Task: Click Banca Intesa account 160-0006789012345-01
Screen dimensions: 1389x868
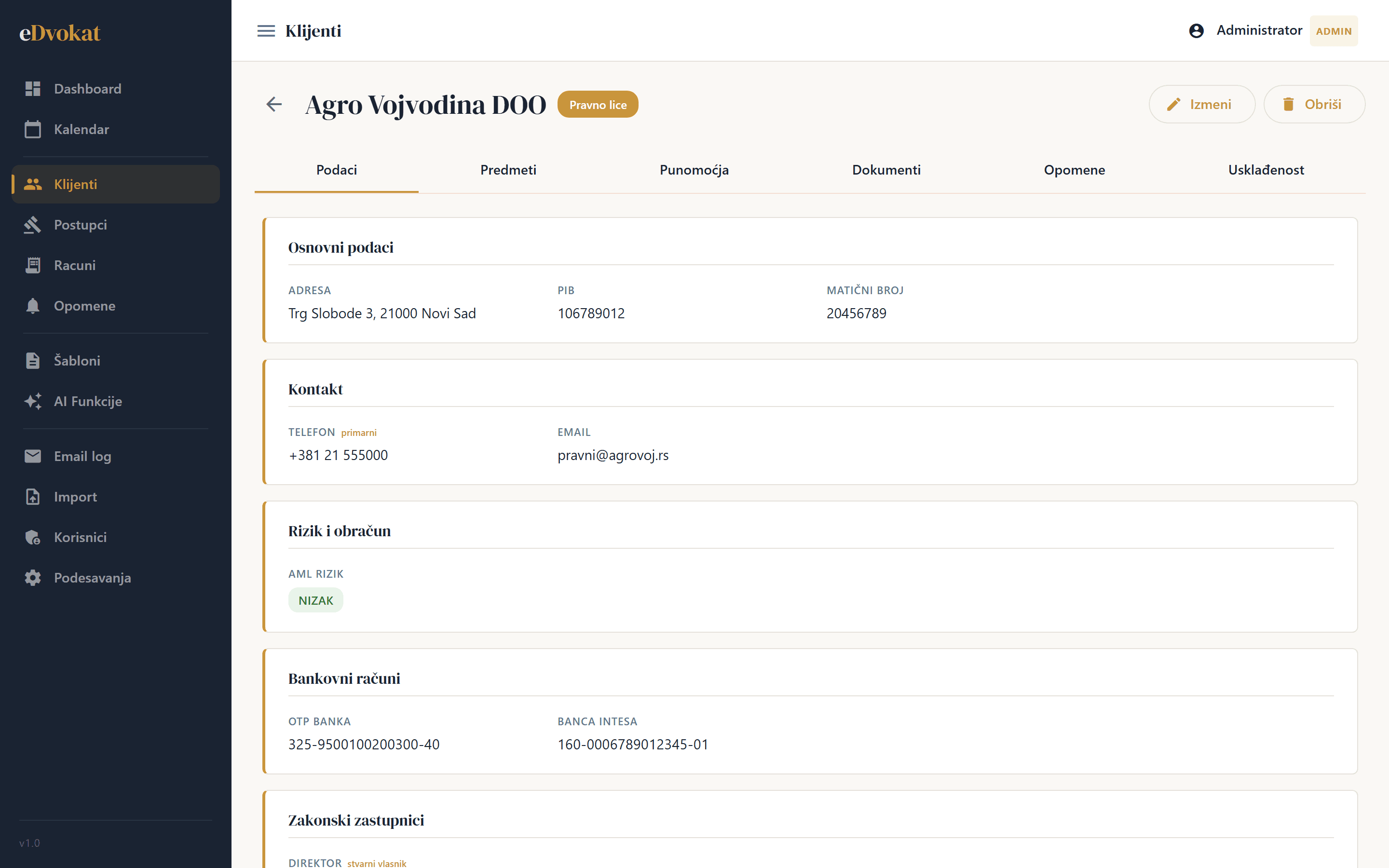Action: (x=633, y=745)
